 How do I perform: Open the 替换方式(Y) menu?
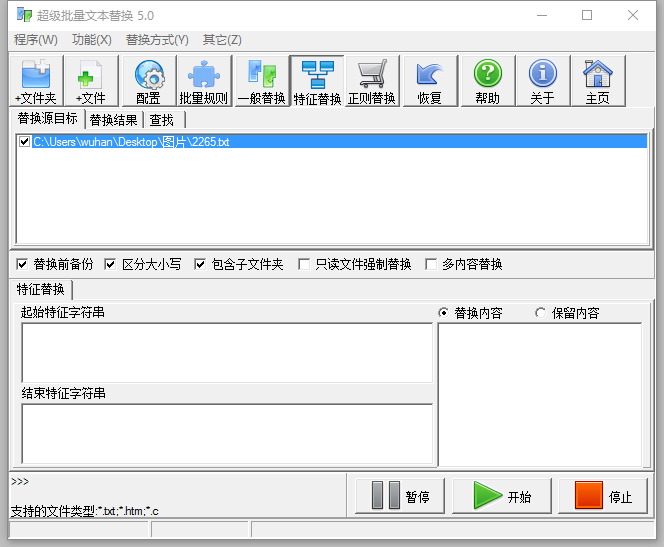(x=157, y=40)
